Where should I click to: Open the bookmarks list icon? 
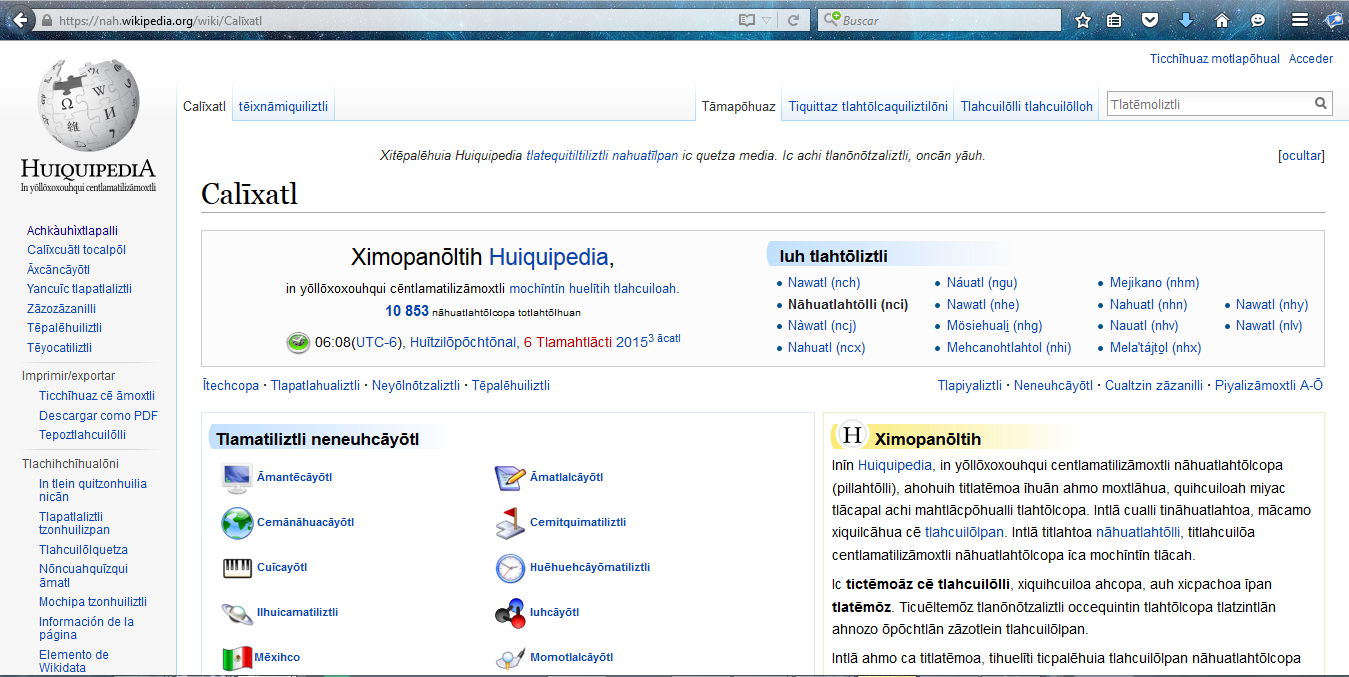pyautogui.click(x=1114, y=20)
